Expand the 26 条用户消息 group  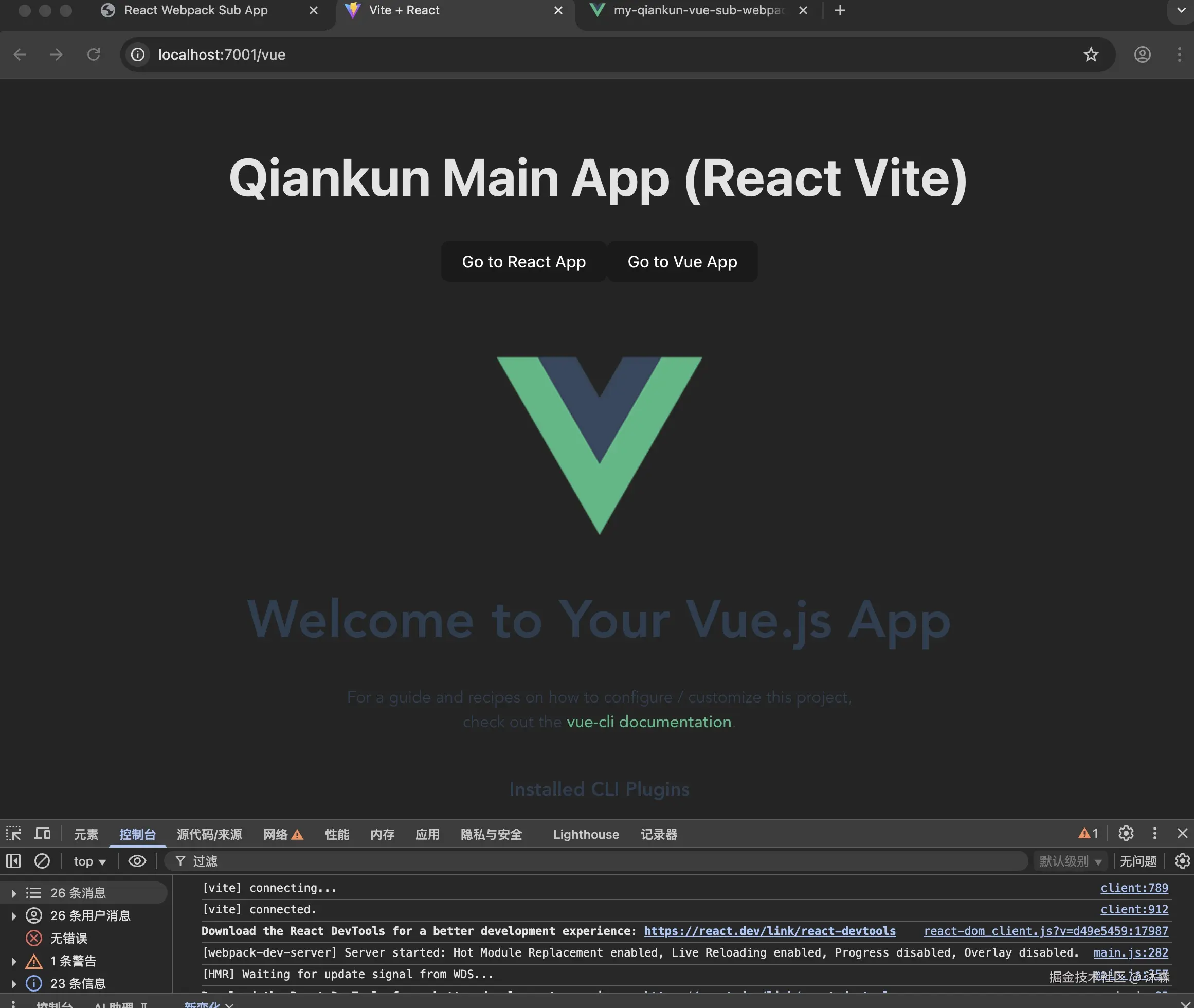[14, 916]
